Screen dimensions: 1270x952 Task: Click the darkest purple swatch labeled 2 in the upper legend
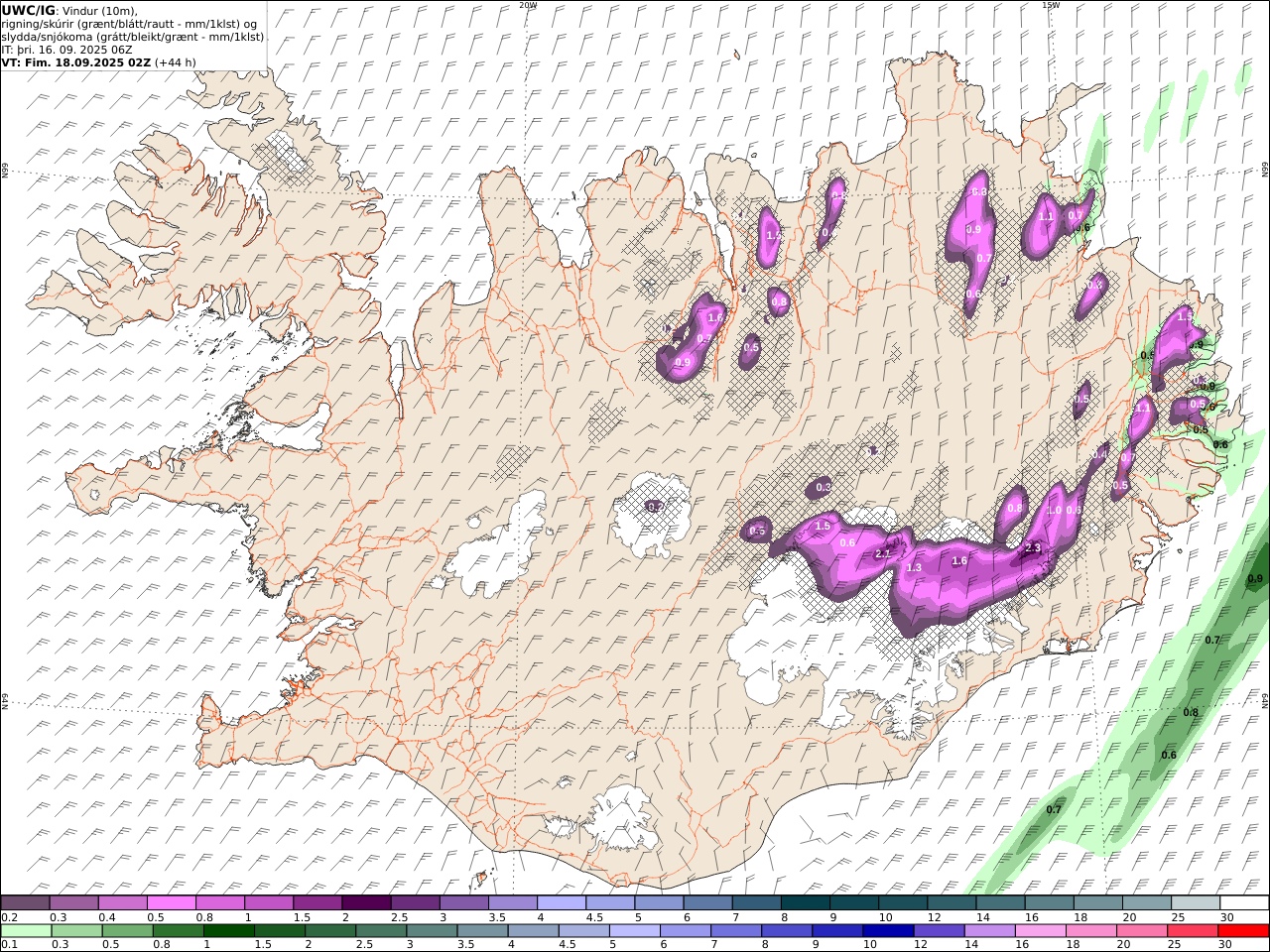click(365, 903)
